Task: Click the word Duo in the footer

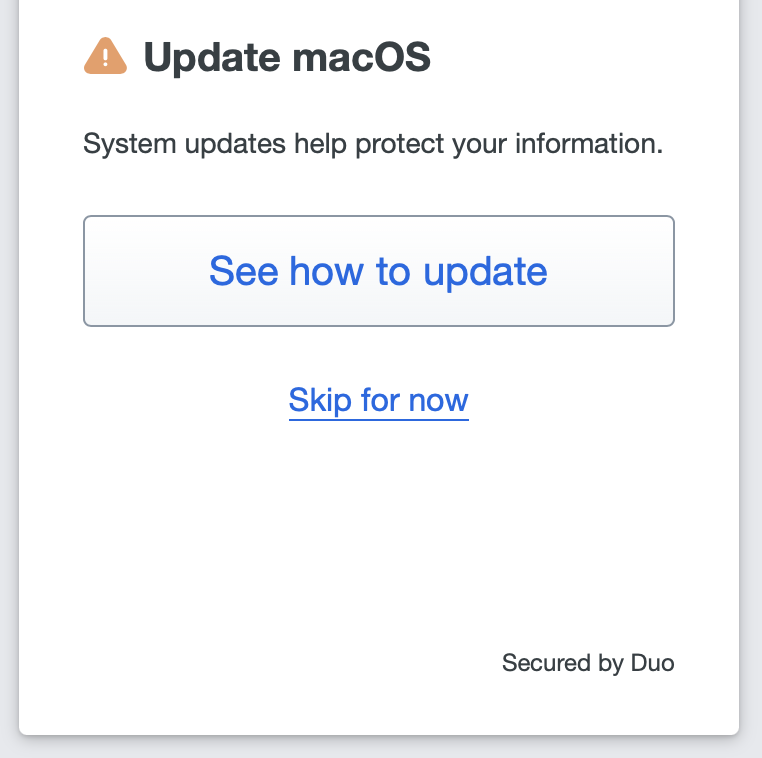Action: click(x=653, y=662)
